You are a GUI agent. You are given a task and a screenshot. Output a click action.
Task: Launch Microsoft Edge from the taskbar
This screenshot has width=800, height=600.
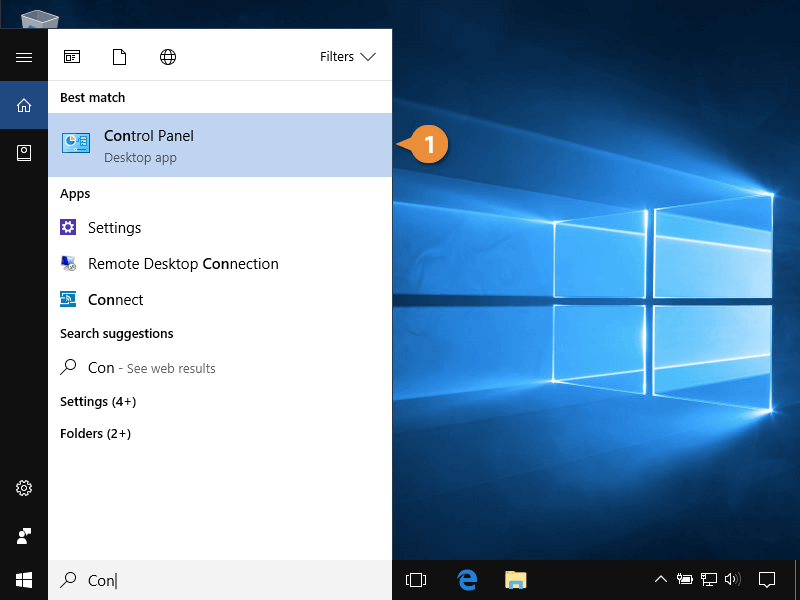466,580
